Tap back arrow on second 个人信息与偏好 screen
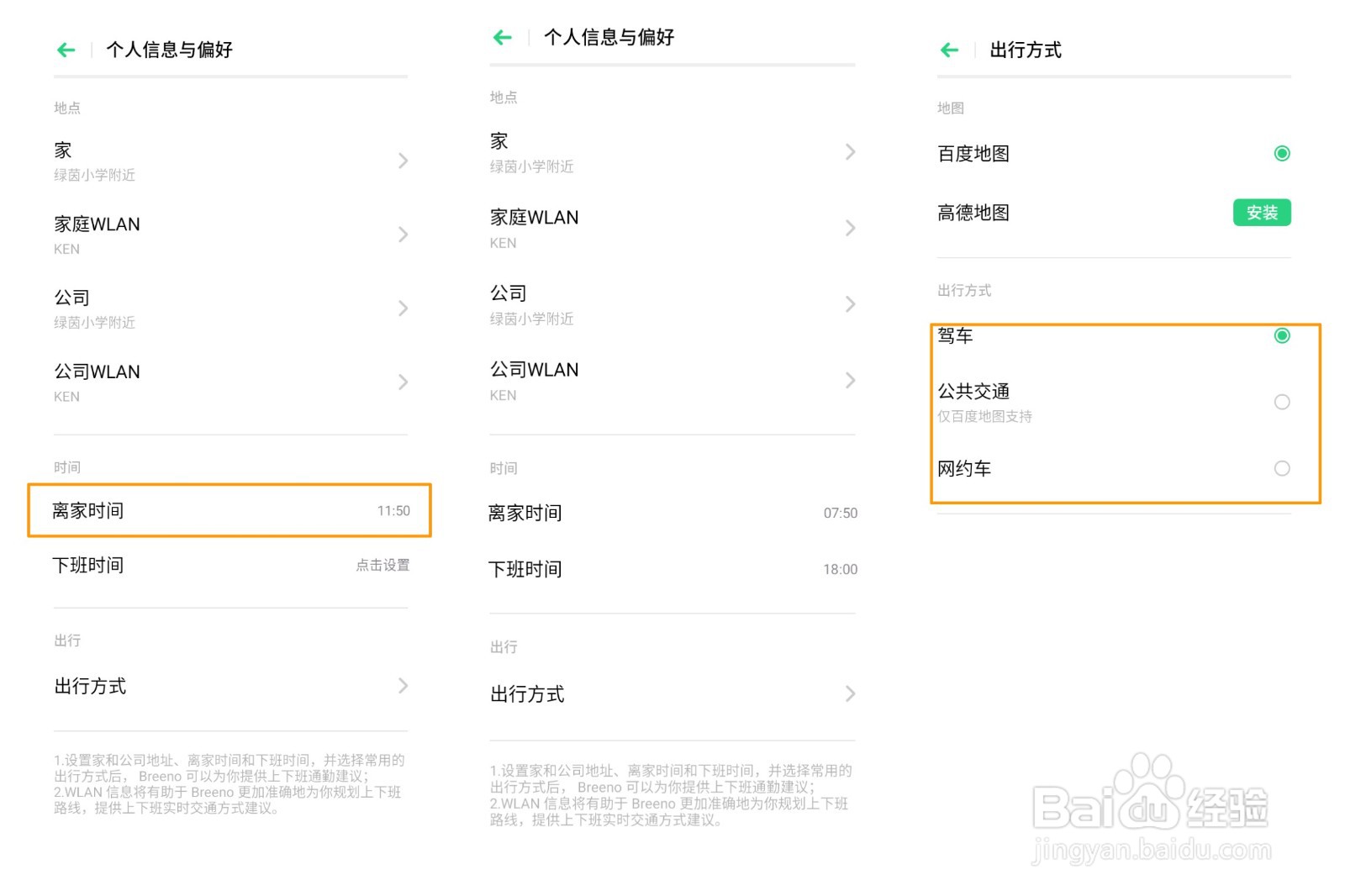 click(x=502, y=37)
